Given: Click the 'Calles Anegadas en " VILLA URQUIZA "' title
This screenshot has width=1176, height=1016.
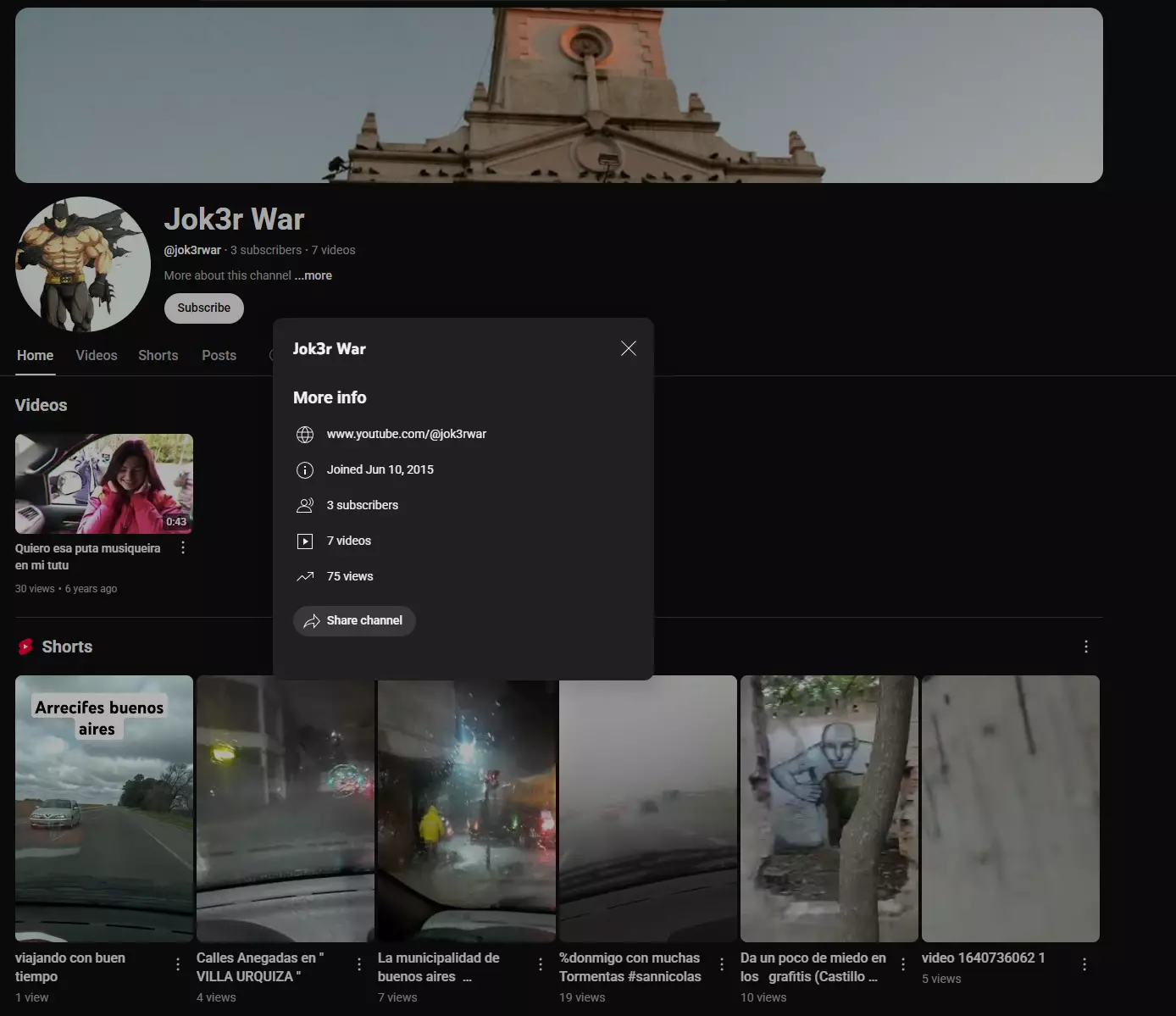Looking at the screenshot, I should (x=260, y=967).
